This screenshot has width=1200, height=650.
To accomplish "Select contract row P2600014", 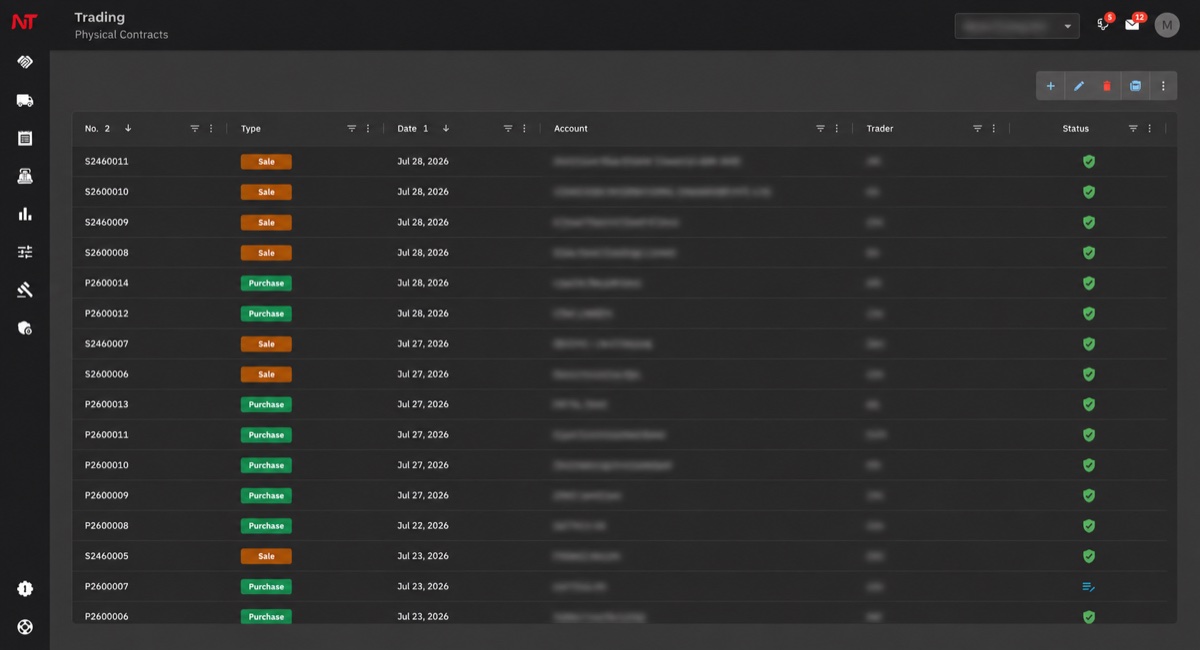I will pos(620,283).
